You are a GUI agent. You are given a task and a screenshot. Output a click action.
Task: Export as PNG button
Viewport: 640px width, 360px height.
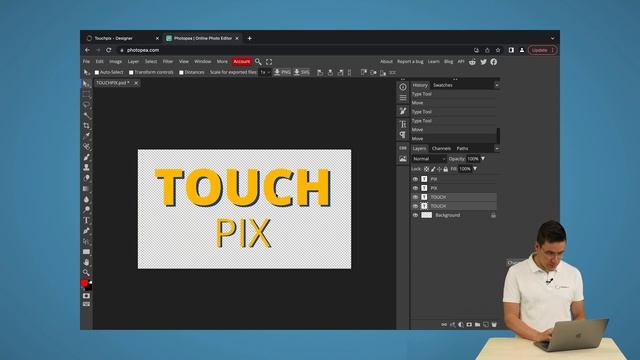[x=282, y=72]
